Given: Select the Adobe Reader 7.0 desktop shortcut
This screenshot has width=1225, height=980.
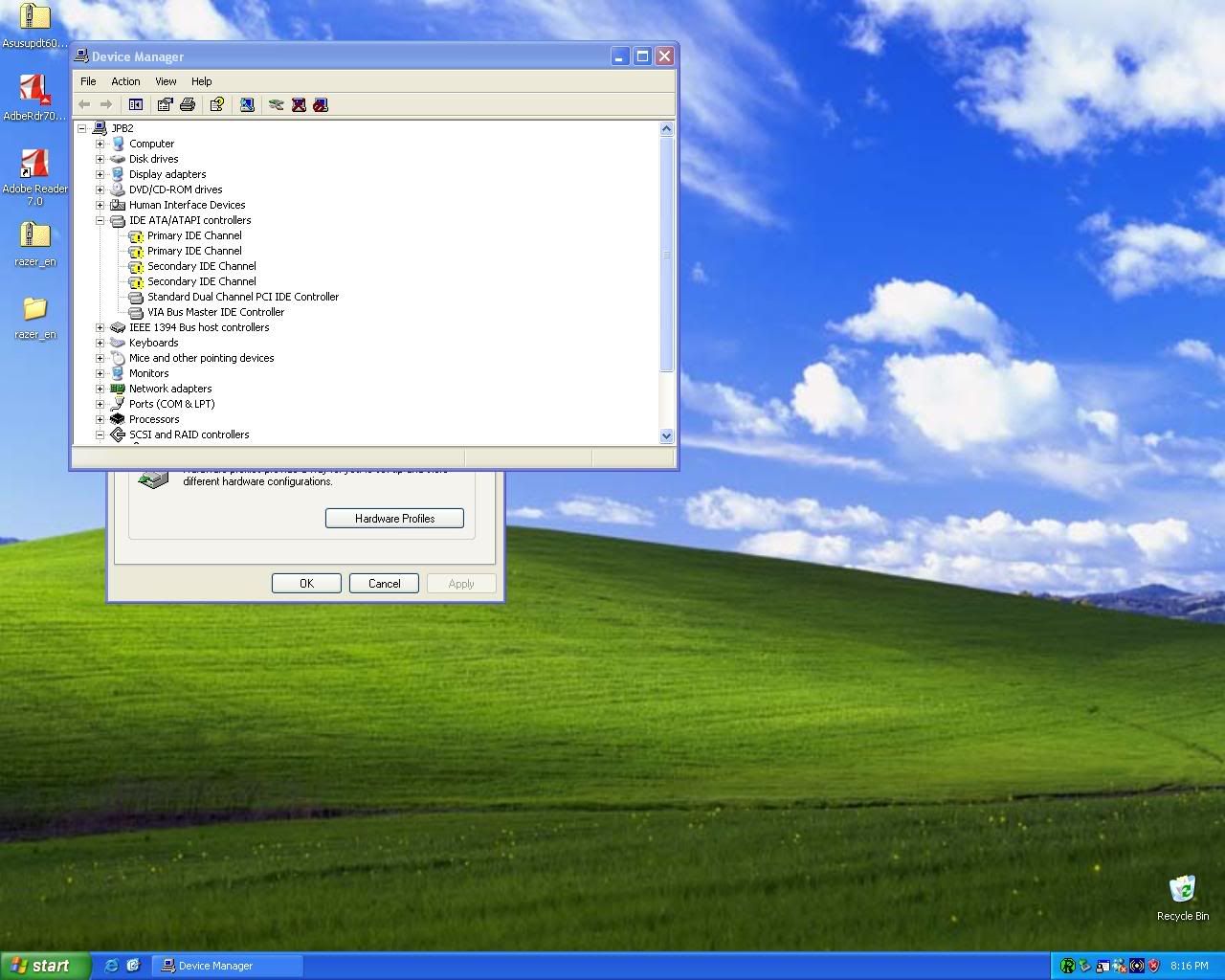Looking at the screenshot, I should coord(34,167).
